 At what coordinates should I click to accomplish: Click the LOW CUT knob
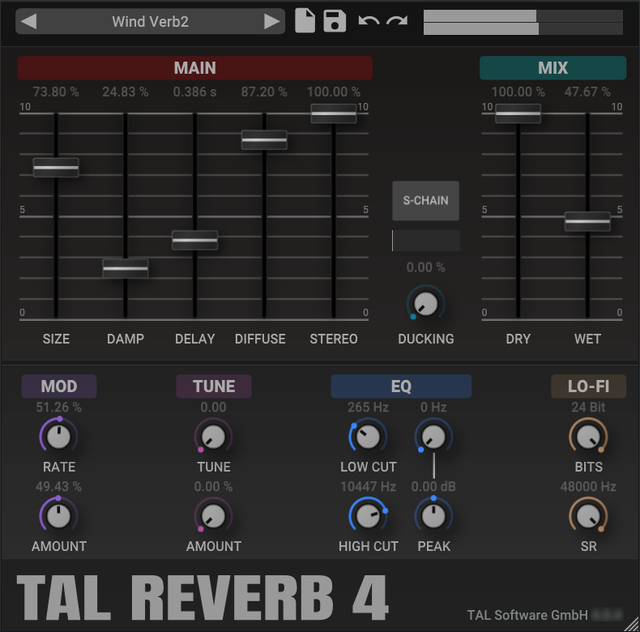368,436
